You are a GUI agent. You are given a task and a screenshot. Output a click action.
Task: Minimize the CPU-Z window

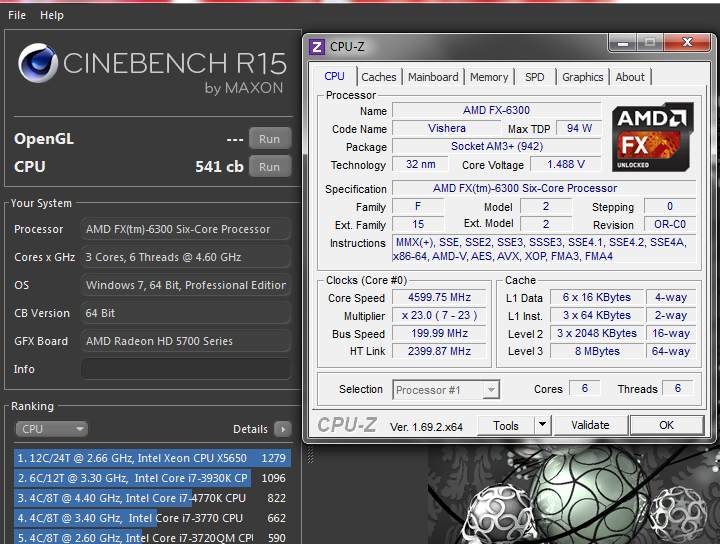pos(621,43)
